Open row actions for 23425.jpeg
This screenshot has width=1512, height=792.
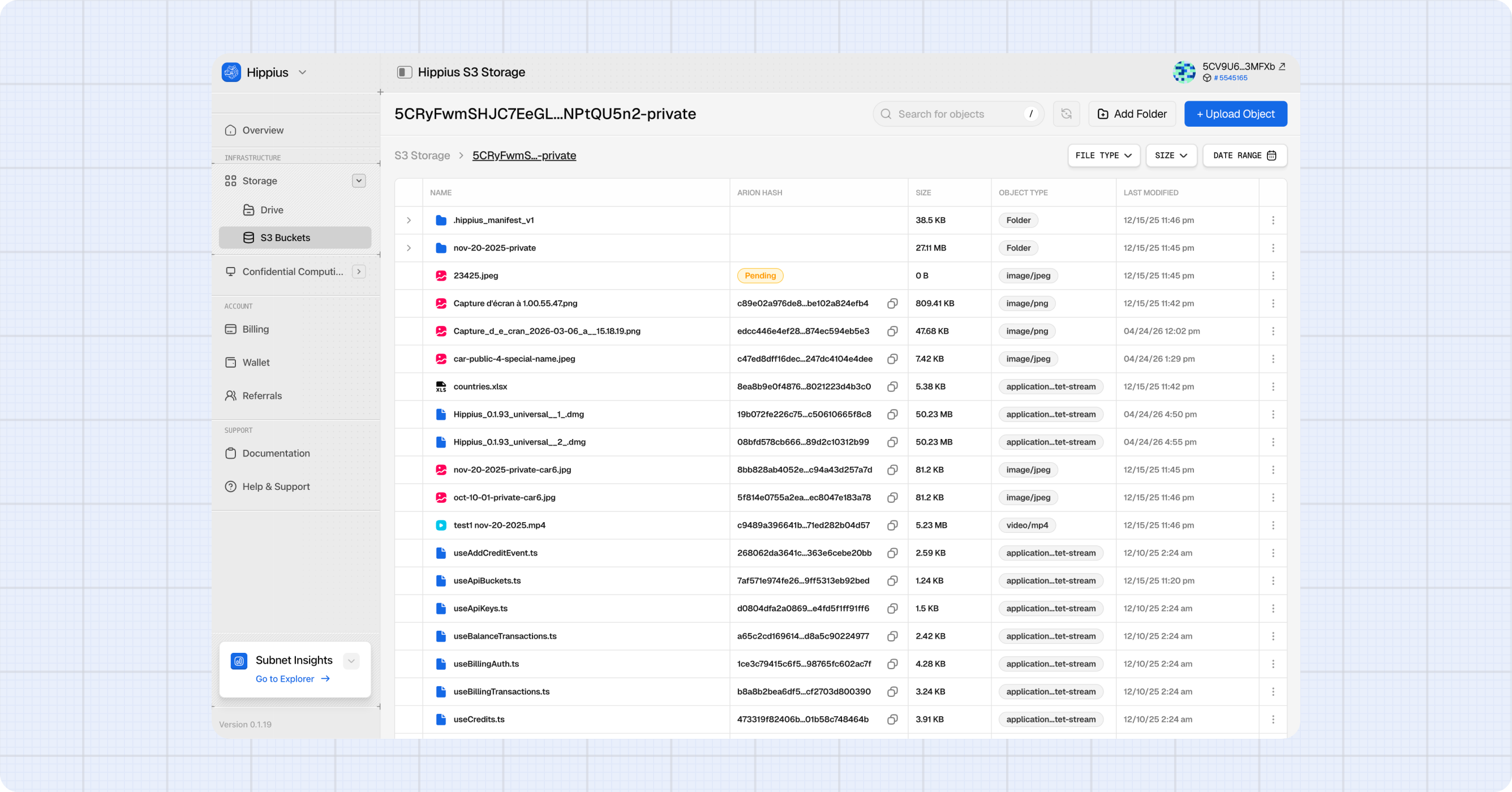click(x=1273, y=276)
